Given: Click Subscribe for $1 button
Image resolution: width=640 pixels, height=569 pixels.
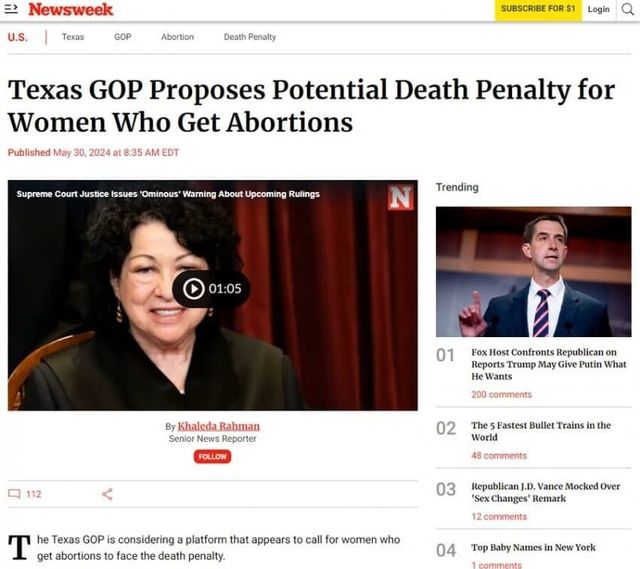Looking at the screenshot, I should (538, 9).
